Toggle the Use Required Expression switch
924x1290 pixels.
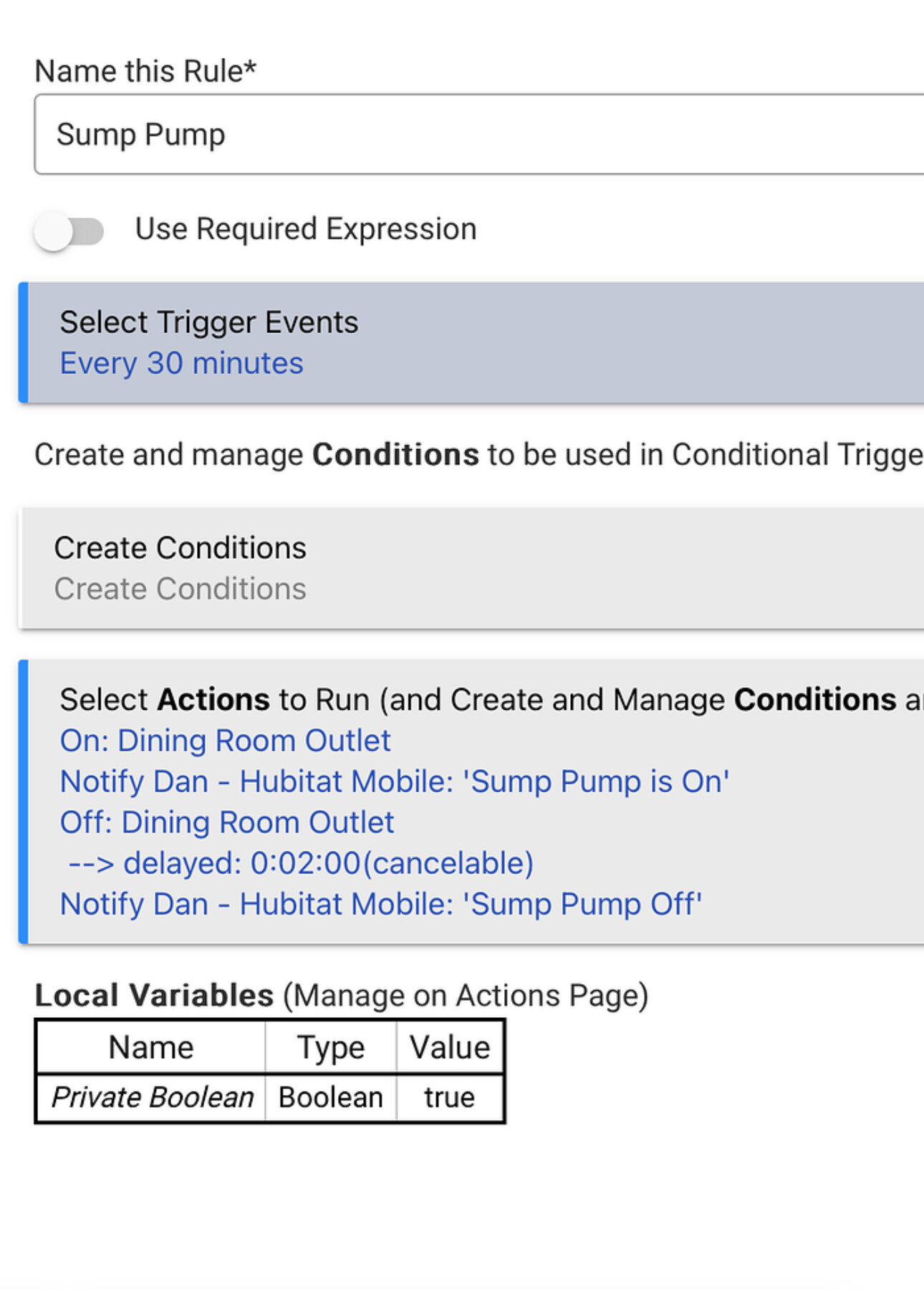click(69, 231)
